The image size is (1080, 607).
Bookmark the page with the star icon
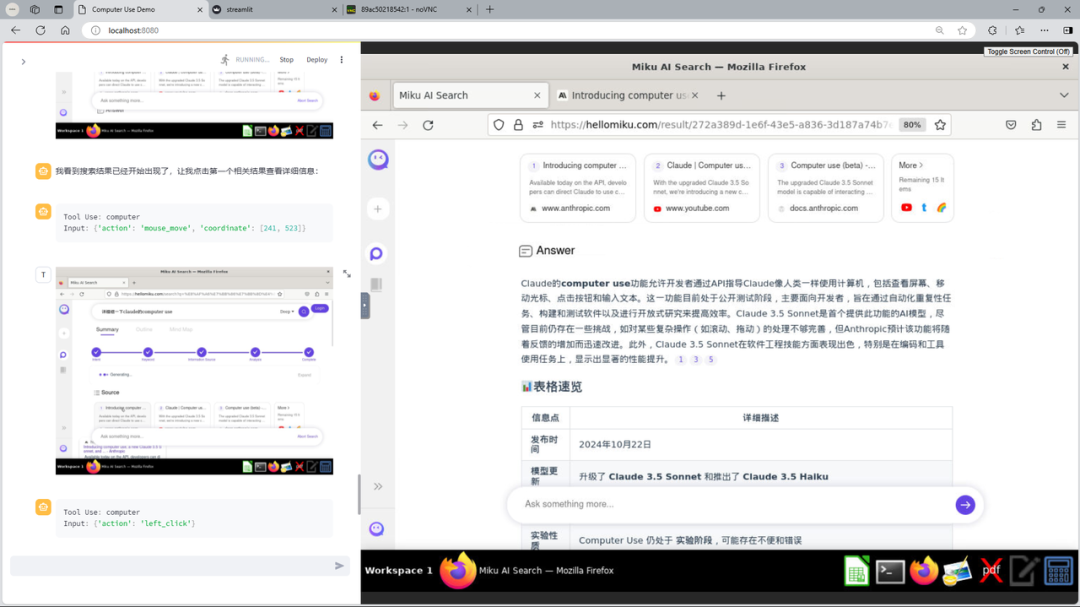[940, 125]
